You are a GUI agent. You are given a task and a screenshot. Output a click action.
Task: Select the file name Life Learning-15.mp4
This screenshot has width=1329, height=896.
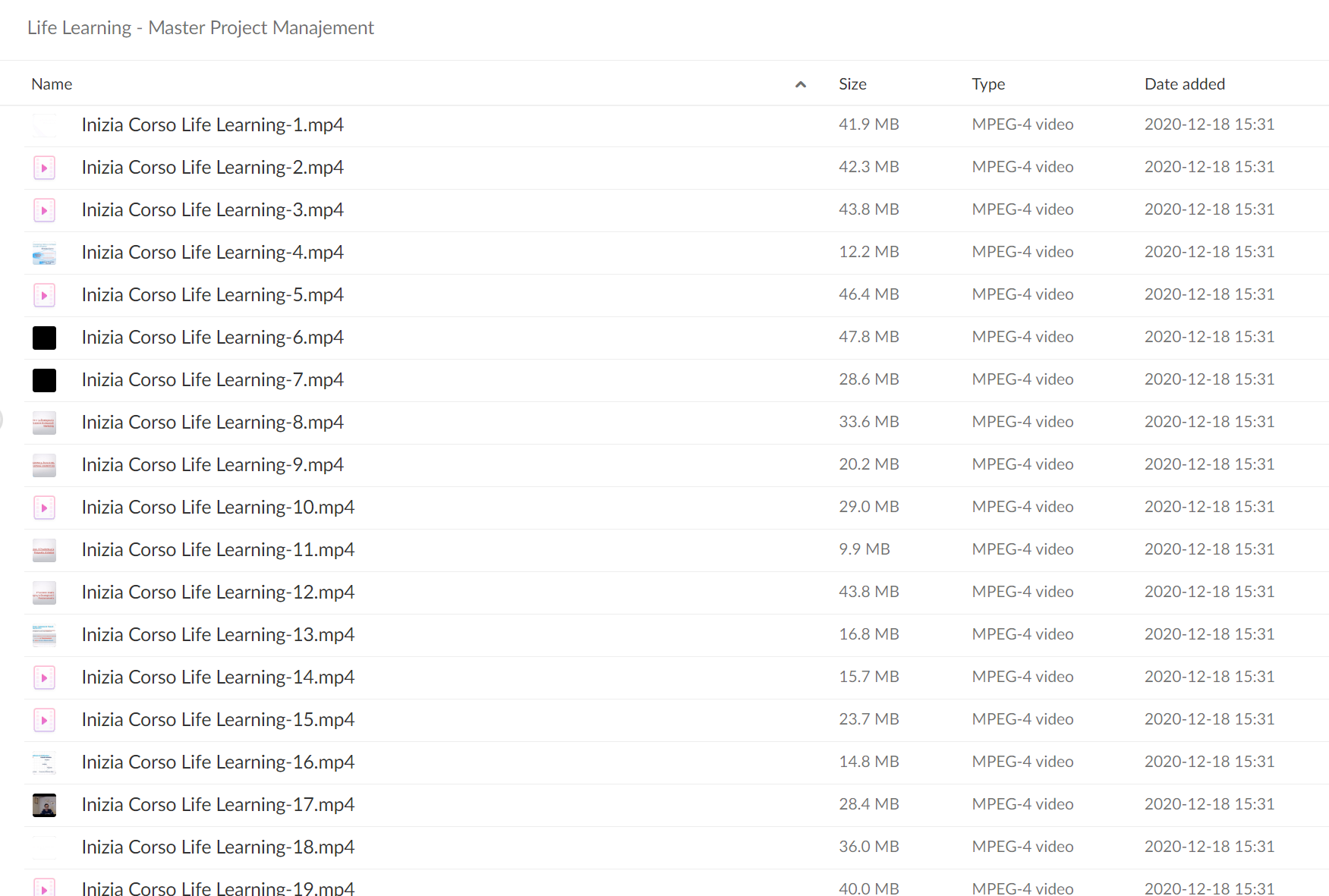(218, 720)
